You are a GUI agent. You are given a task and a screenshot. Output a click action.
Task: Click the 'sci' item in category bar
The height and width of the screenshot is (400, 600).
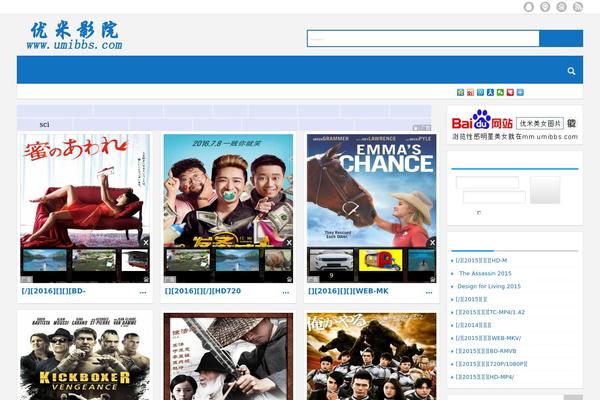click(44, 124)
